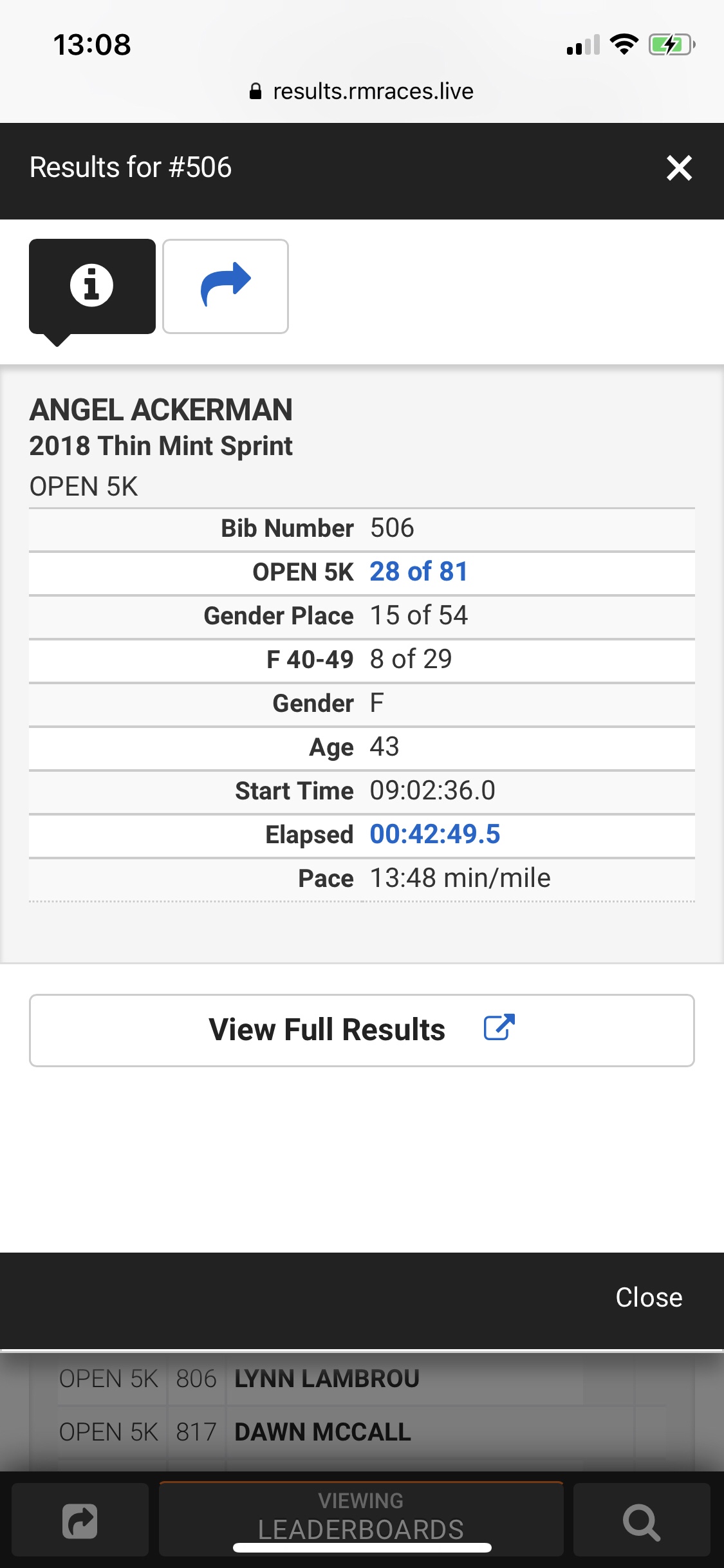This screenshot has width=724, height=1568.
Task: Click the external link icon beside View Full Results
Action: click(499, 1028)
